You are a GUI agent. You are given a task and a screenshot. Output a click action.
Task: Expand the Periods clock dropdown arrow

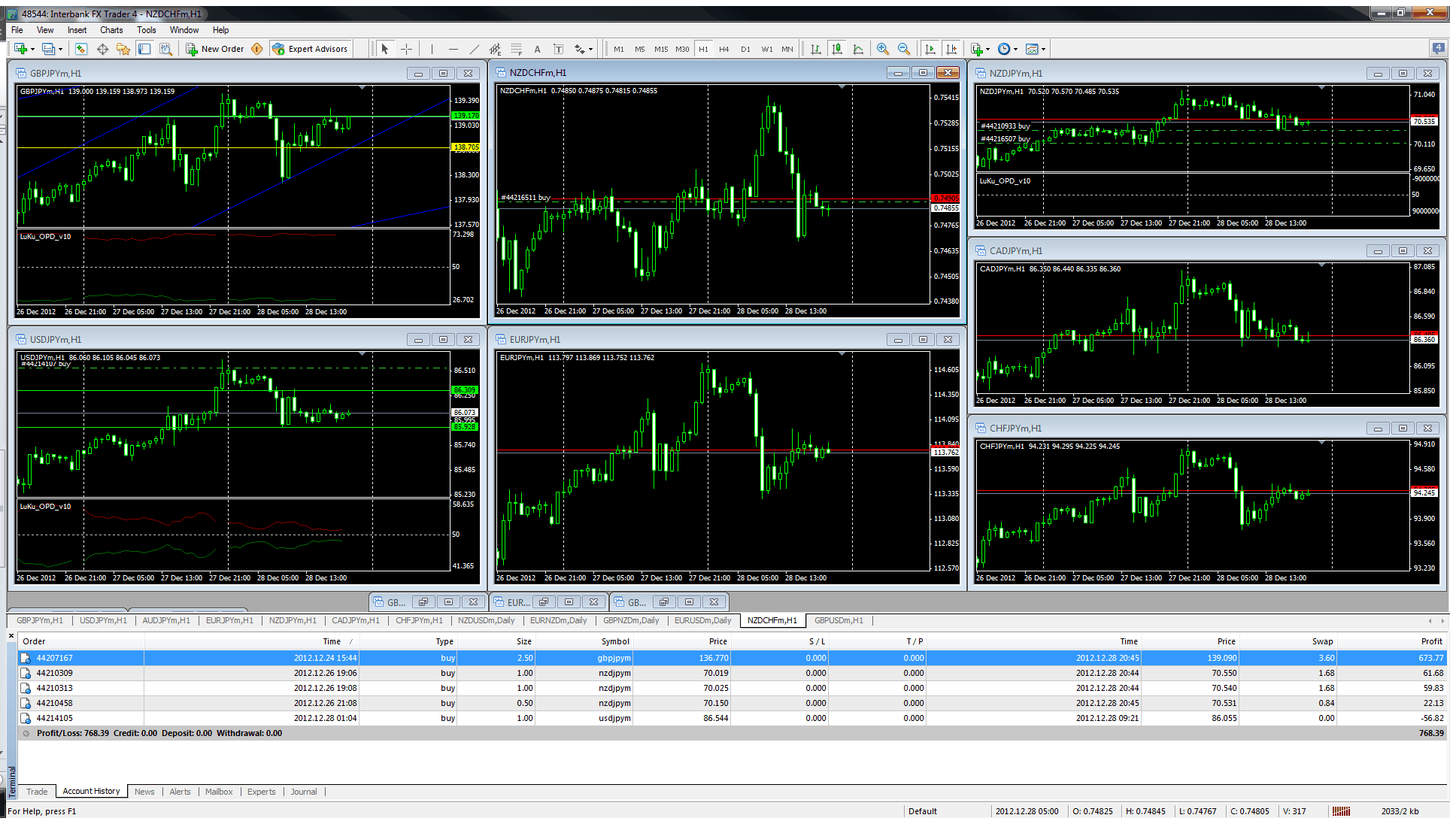[1015, 49]
